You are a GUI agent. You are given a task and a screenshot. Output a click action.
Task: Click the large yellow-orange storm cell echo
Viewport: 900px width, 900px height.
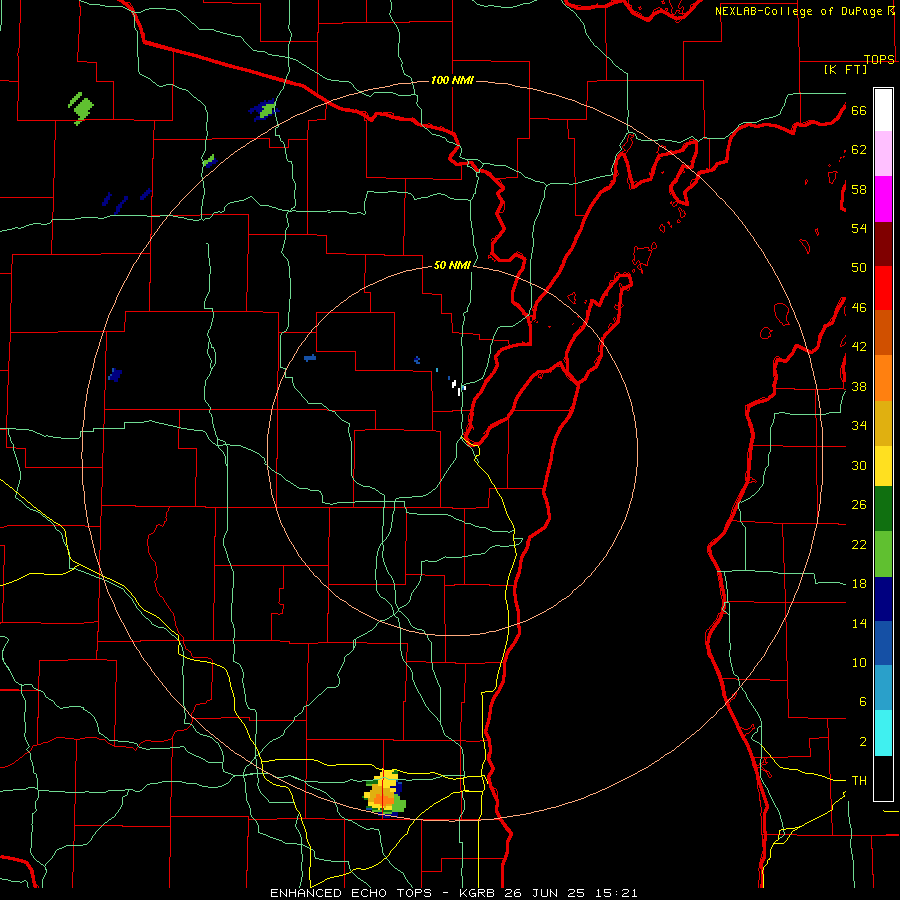click(383, 794)
